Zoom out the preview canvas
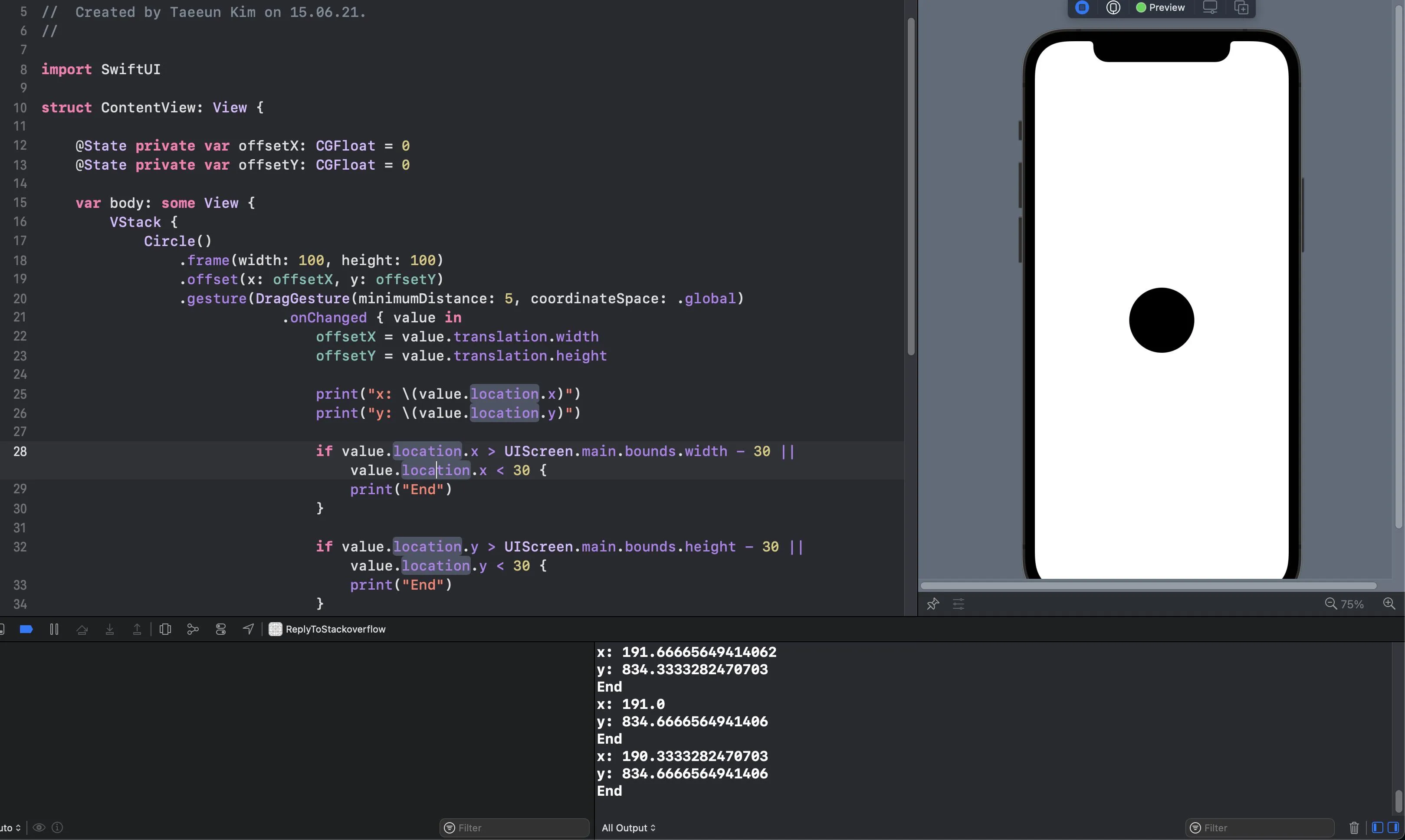 click(x=1330, y=604)
